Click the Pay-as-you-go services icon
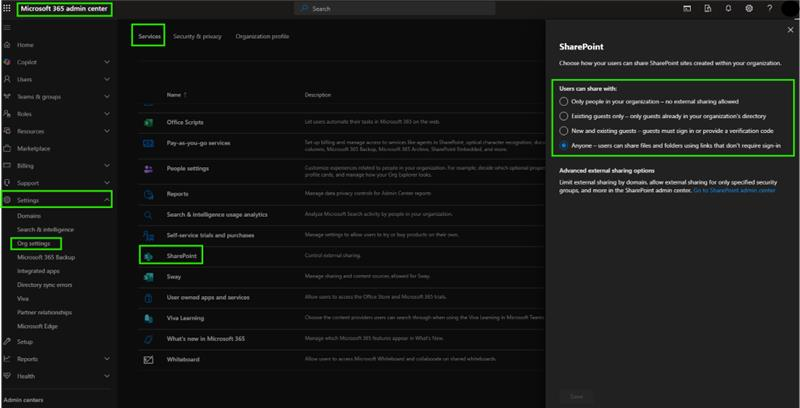The width and height of the screenshot is (800, 408). coord(148,143)
